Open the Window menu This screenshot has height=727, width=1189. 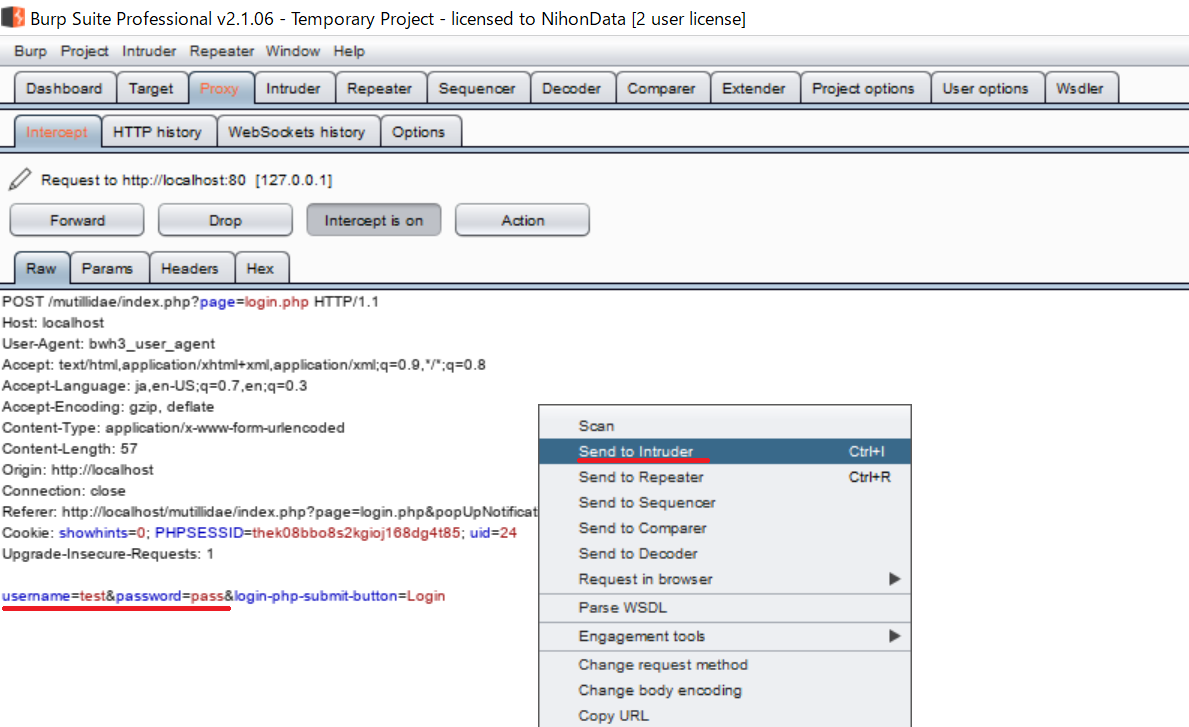pos(293,51)
